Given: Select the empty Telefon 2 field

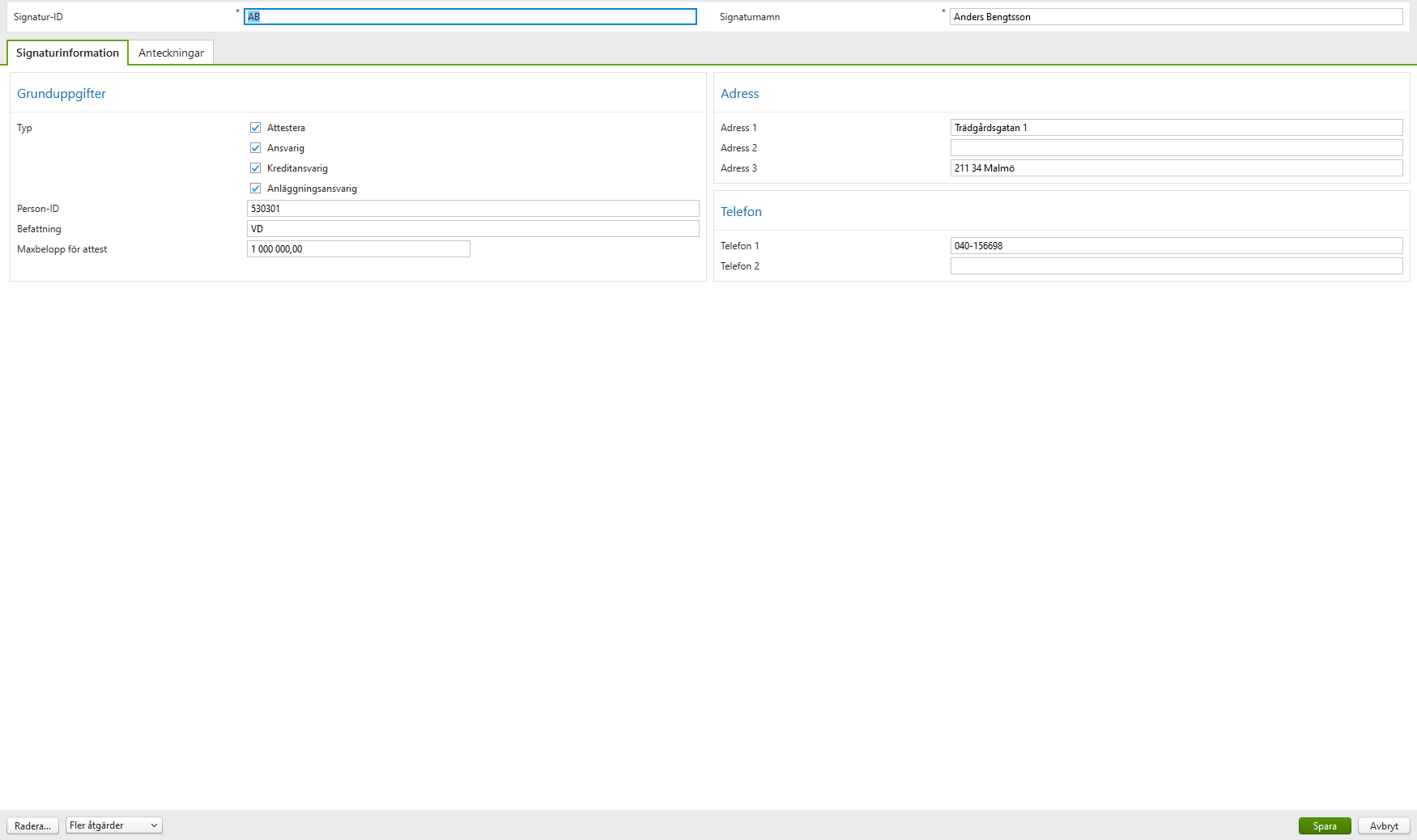Looking at the screenshot, I should pos(1176,265).
